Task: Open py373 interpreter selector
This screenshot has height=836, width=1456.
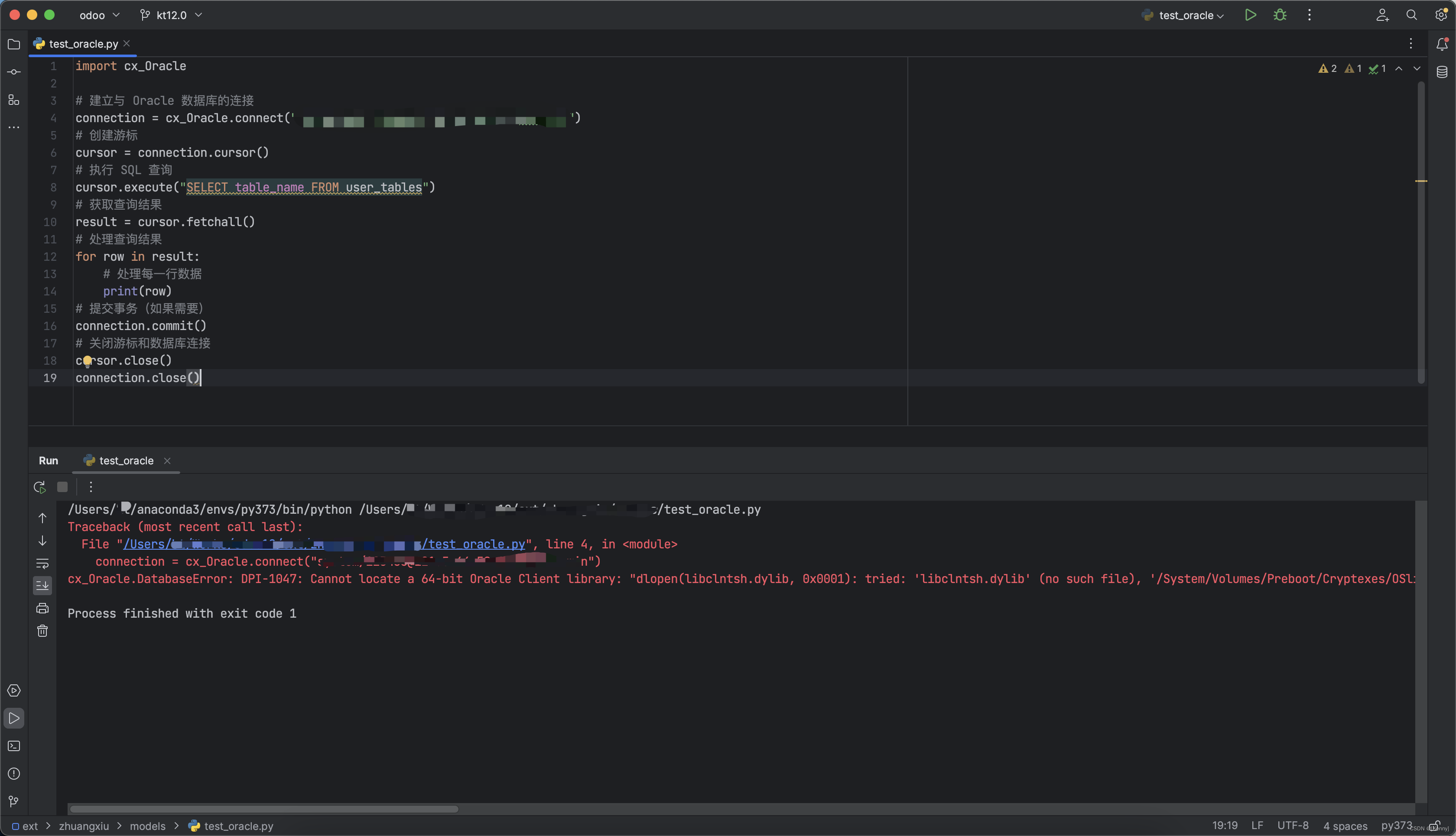Action: 1396,825
